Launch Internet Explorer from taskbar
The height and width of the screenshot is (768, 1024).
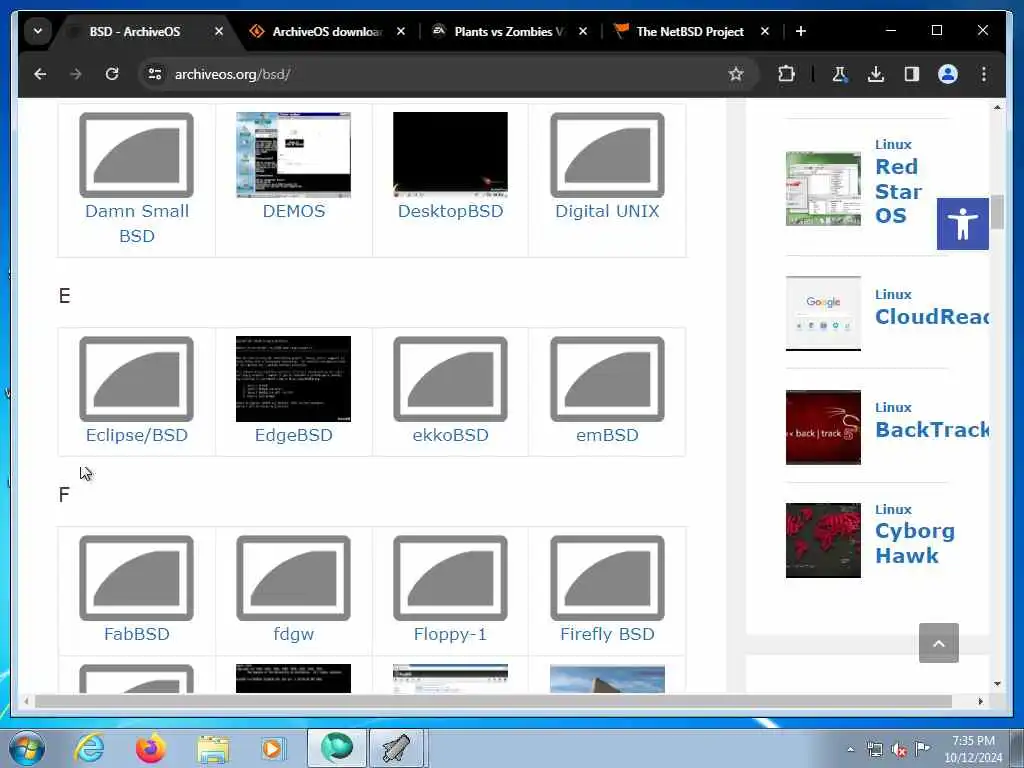point(89,748)
